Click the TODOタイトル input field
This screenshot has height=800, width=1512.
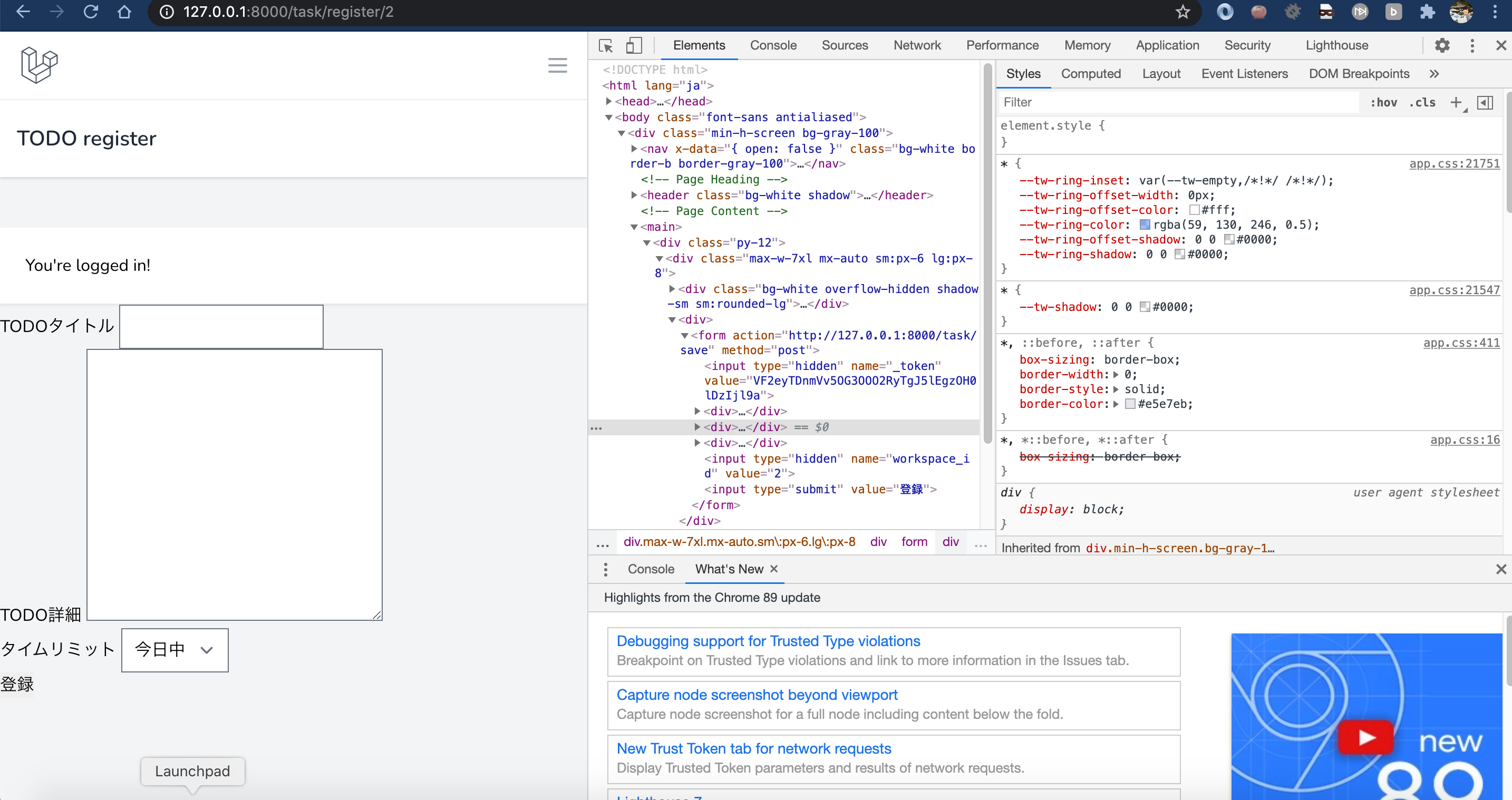click(x=221, y=326)
